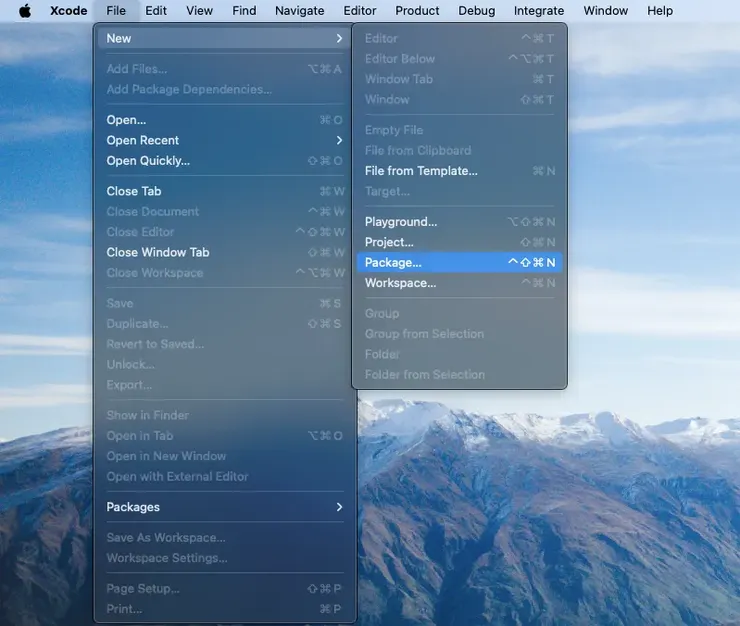Viewport: 740px width, 626px height.
Task: Click Show in Finder item
Action: (x=224, y=415)
